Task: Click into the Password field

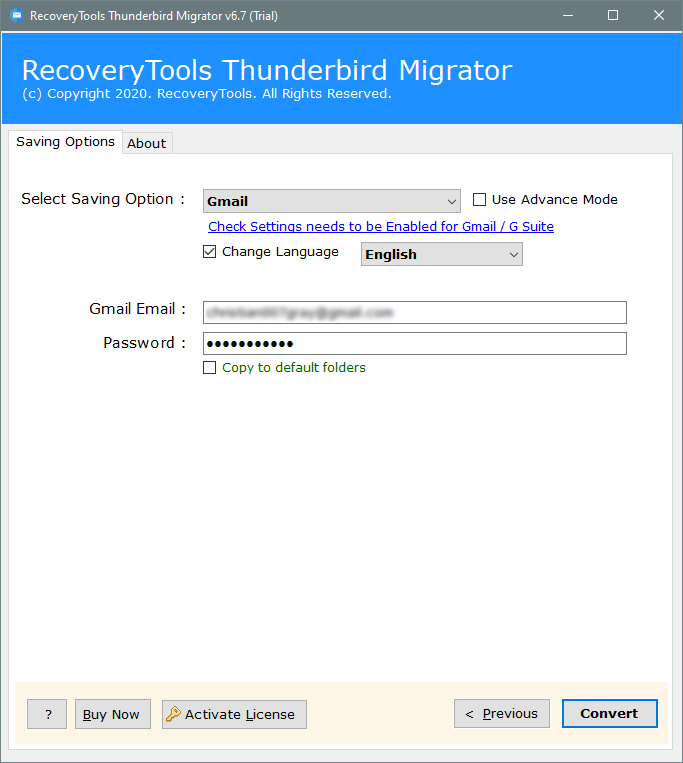Action: pyautogui.click(x=415, y=344)
